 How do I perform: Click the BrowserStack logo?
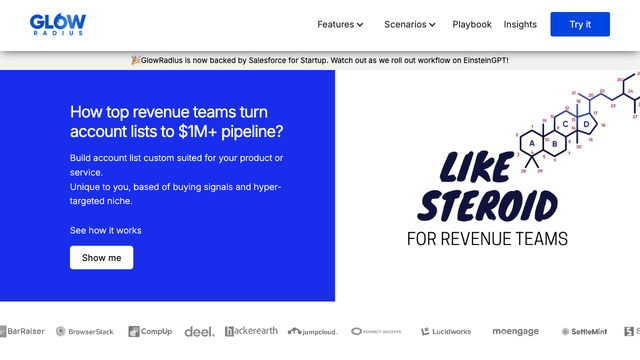click(x=84, y=331)
